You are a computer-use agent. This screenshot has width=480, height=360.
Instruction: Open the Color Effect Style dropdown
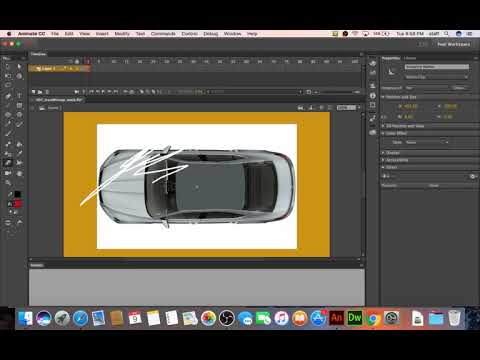(427, 142)
